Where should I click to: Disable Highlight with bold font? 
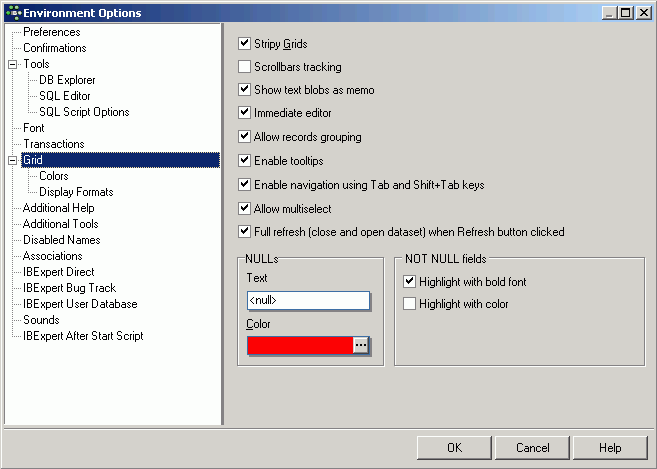click(x=409, y=282)
